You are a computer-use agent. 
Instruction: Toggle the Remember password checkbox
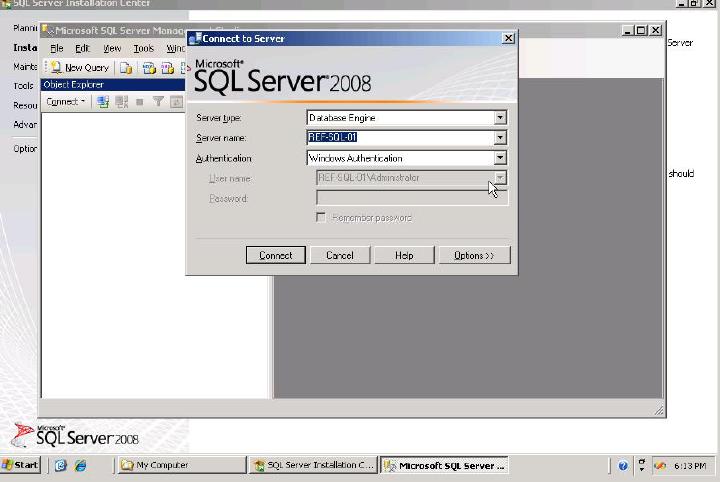[321, 217]
